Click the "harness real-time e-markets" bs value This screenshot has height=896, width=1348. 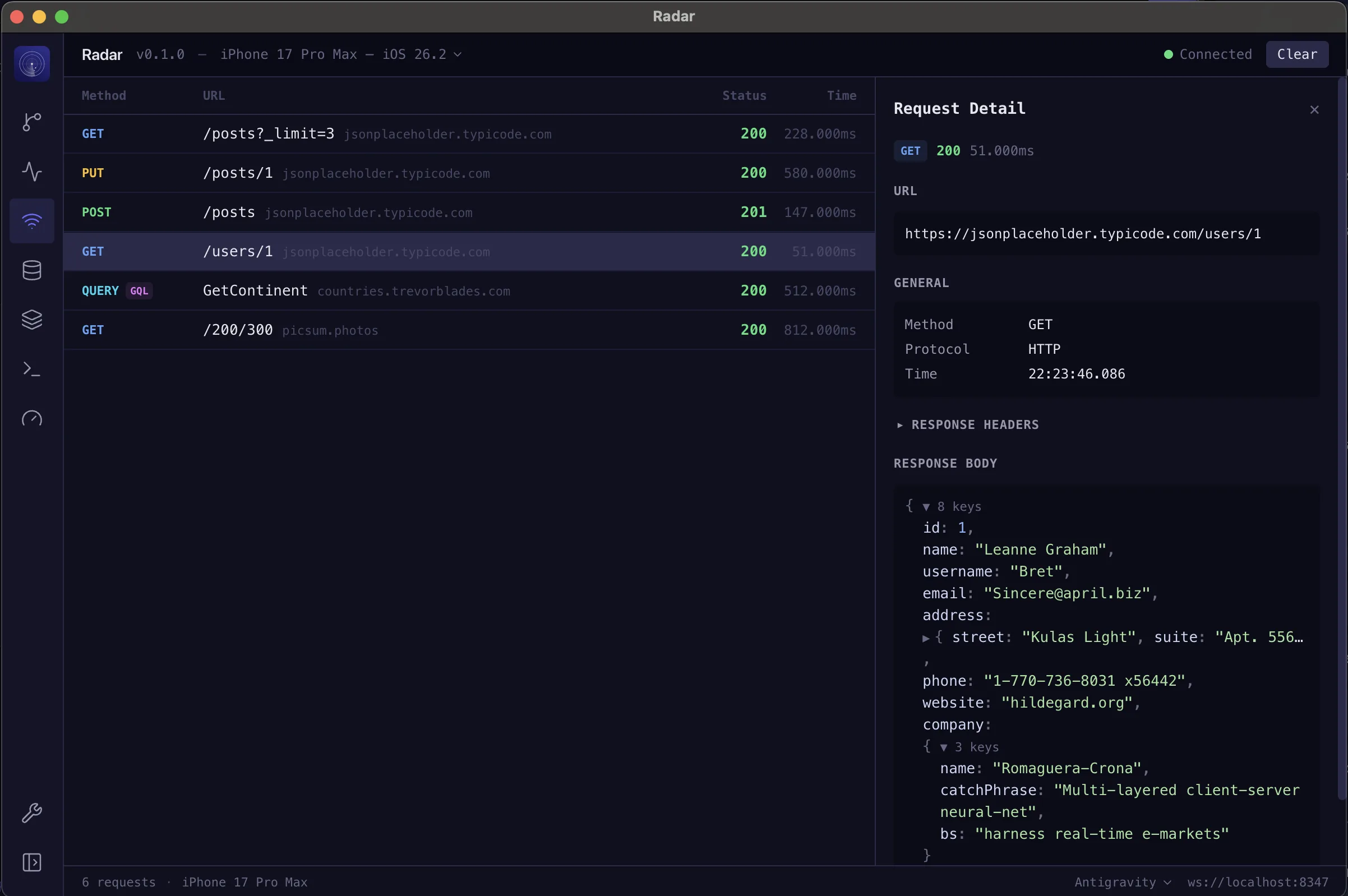1101,834
